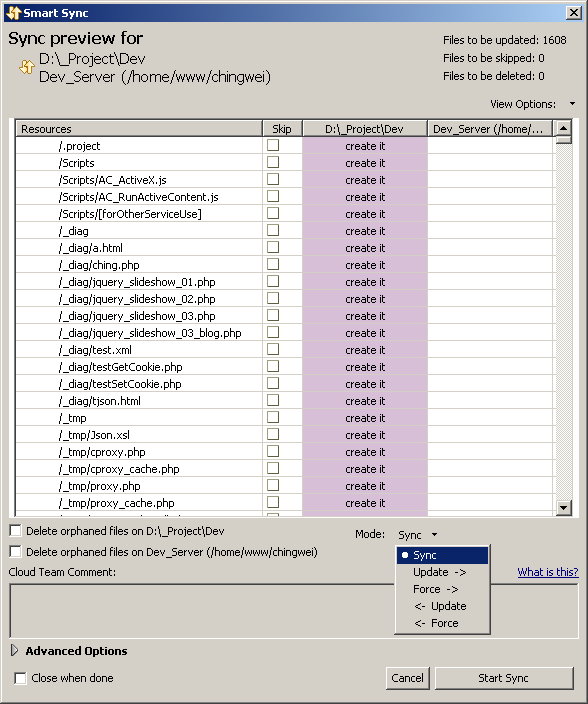
Task: Check Skip box for /_diag/ching.php
Action: [x=273, y=264]
